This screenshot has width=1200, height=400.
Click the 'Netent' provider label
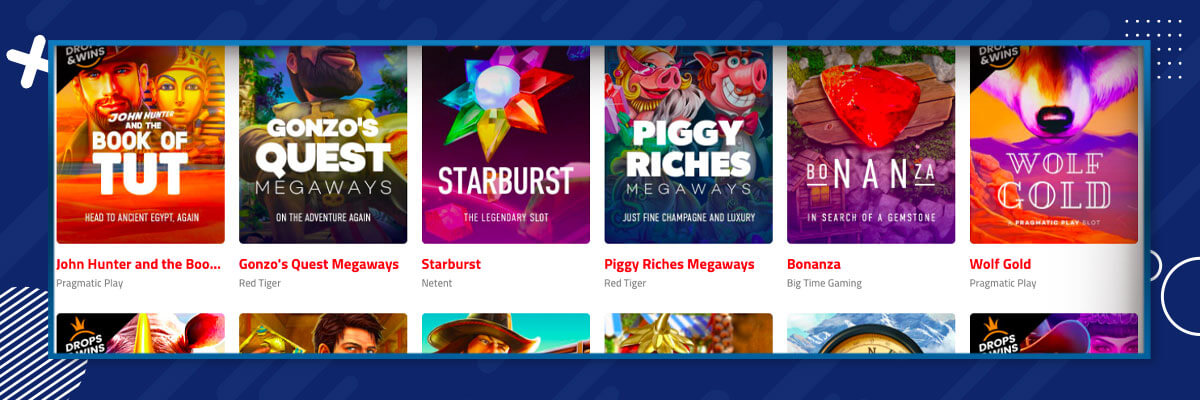coord(437,284)
